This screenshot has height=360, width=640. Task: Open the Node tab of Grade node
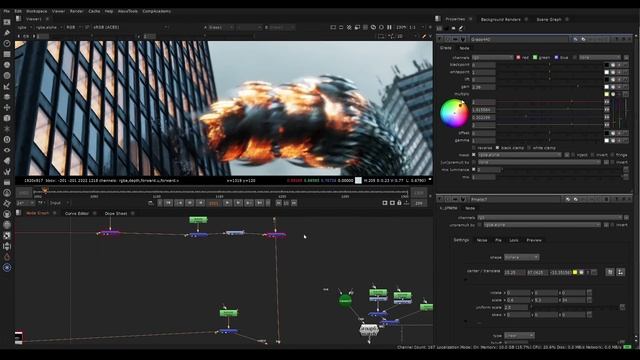point(464,48)
